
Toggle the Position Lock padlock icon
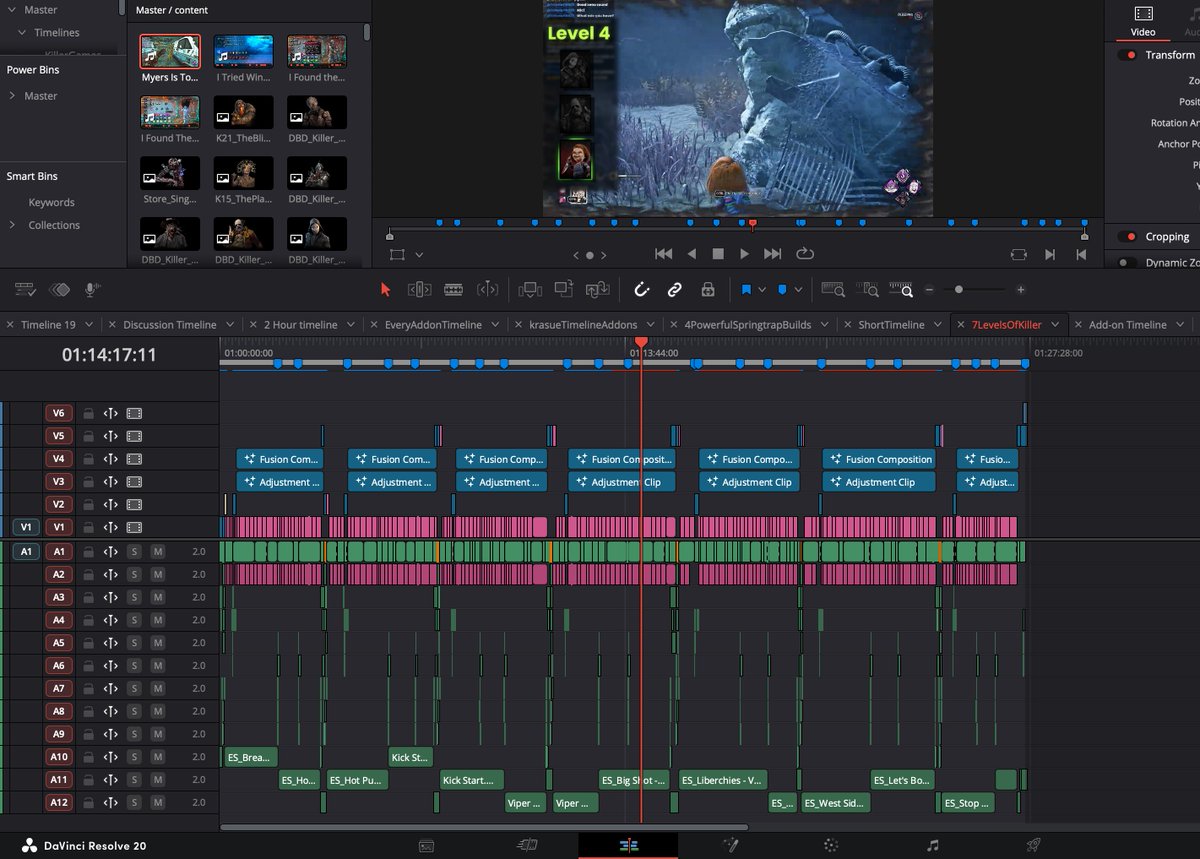click(x=708, y=290)
